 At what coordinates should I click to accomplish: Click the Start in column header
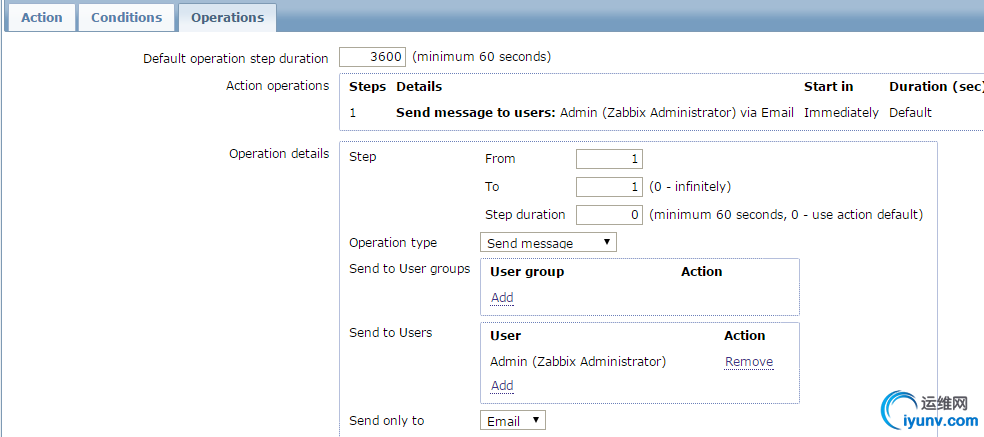(x=829, y=87)
